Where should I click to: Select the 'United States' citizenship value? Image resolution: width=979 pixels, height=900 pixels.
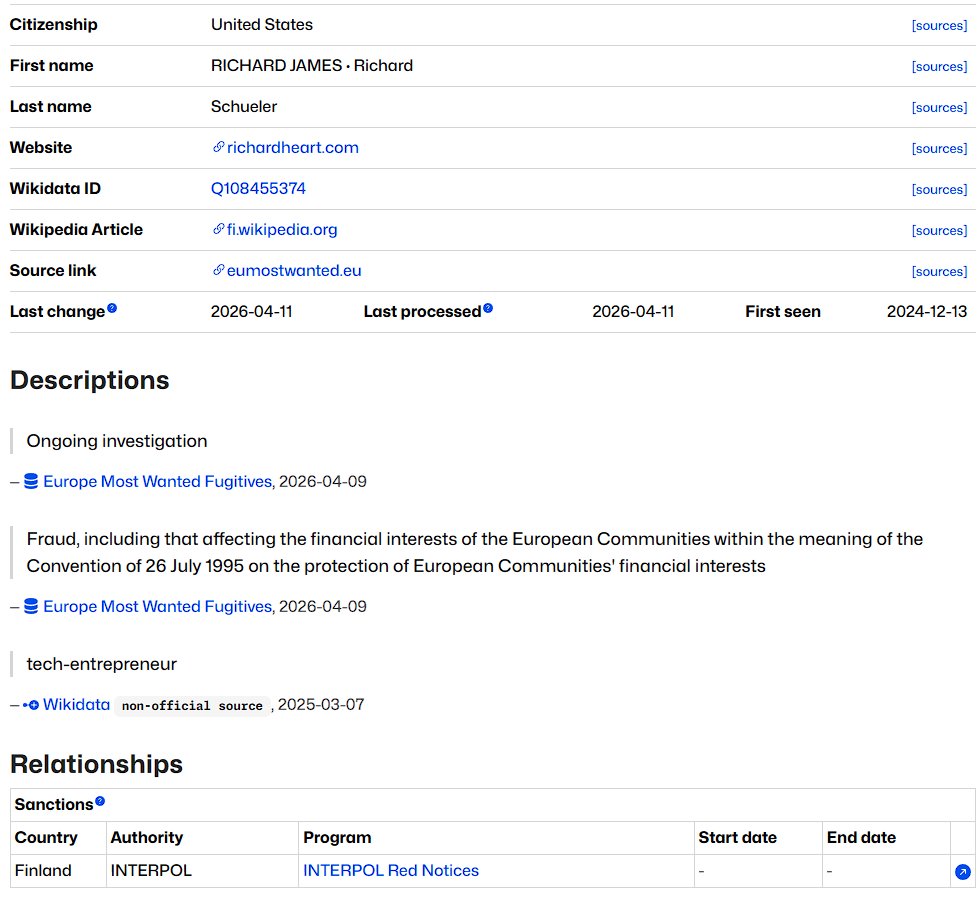click(x=262, y=25)
